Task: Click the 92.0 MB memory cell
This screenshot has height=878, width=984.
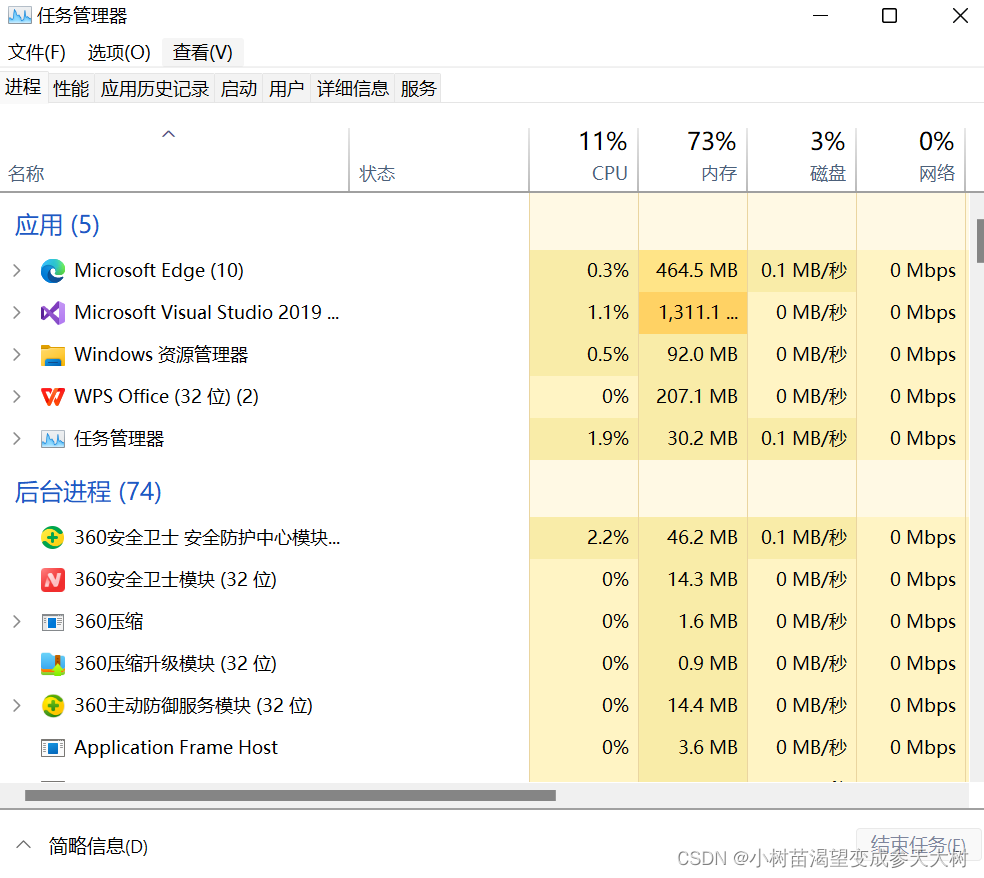Action: (x=693, y=355)
